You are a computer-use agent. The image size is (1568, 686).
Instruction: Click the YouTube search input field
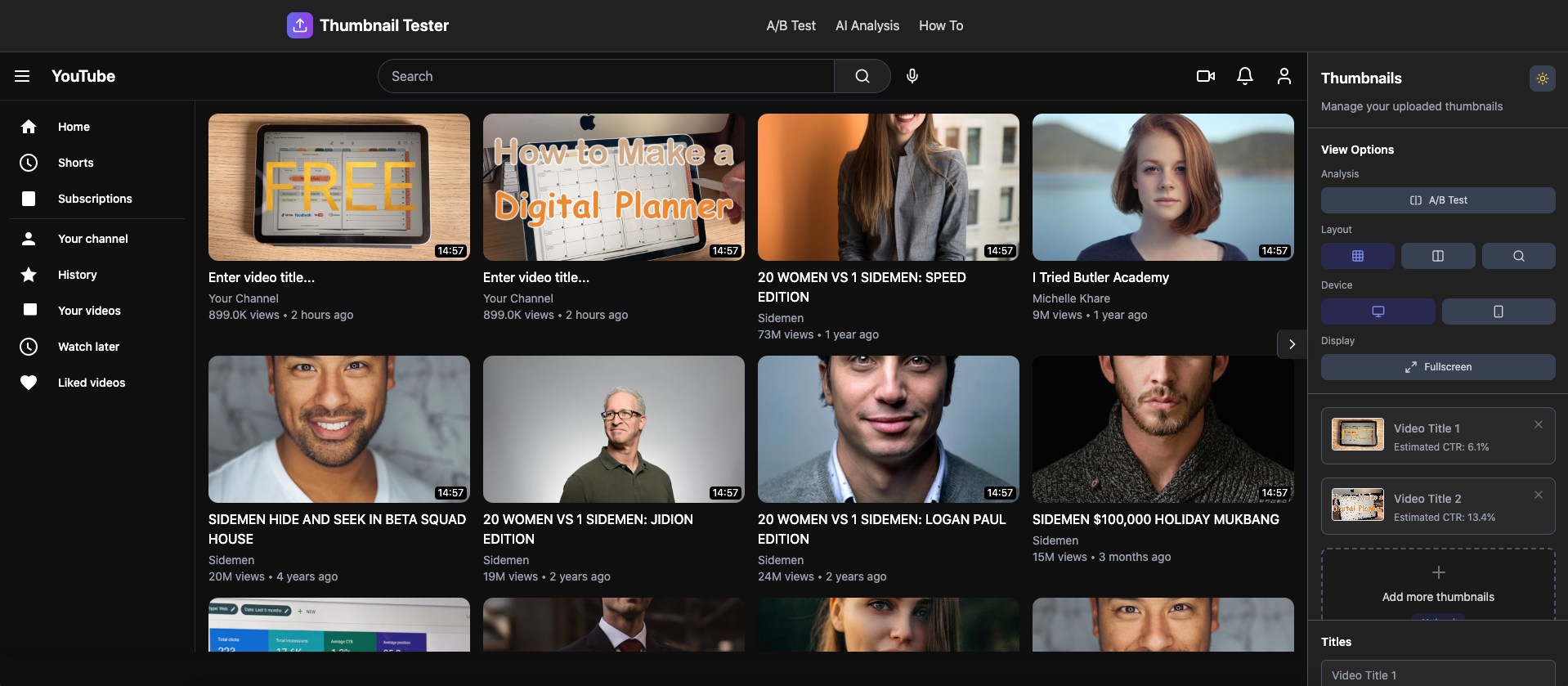[x=605, y=76]
